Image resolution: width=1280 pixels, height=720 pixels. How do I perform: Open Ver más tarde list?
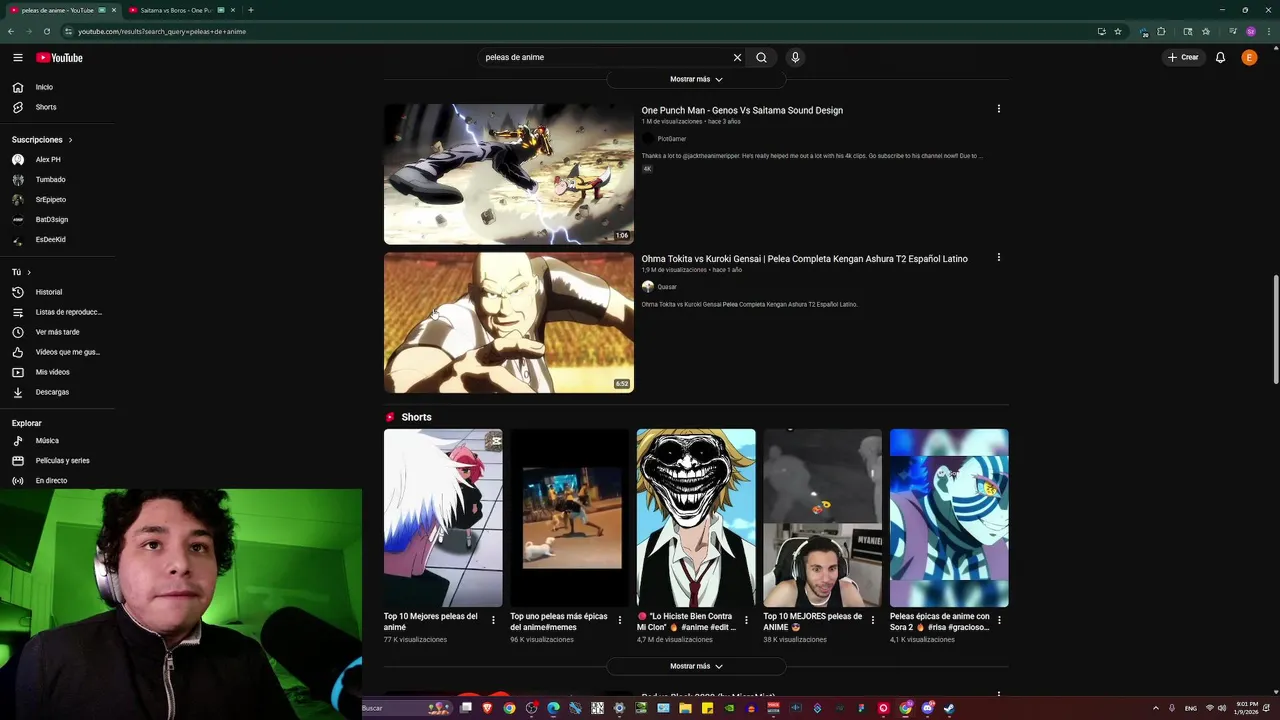pyautogui.click(x=58, y=332)
